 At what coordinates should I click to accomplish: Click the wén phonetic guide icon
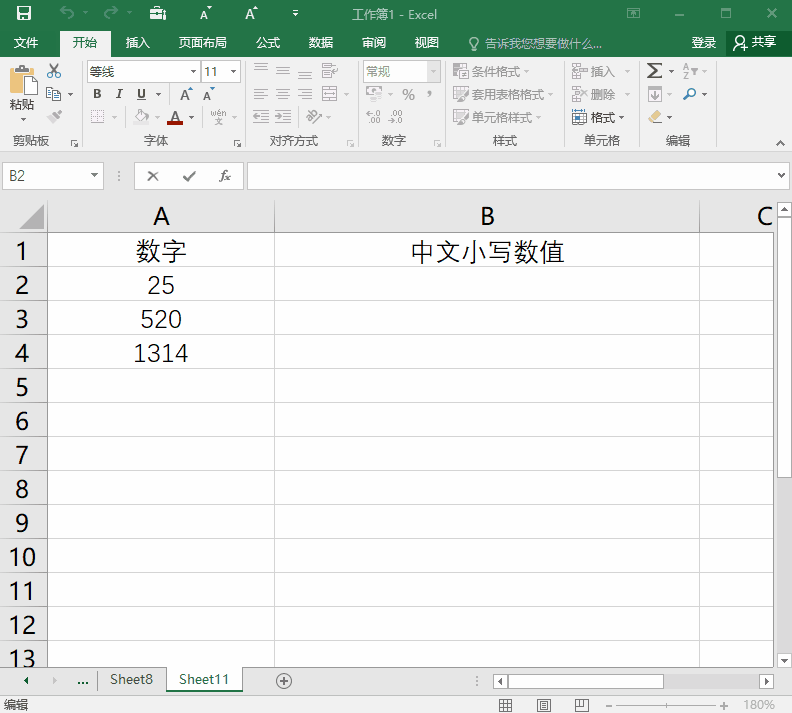click(218, 117)
